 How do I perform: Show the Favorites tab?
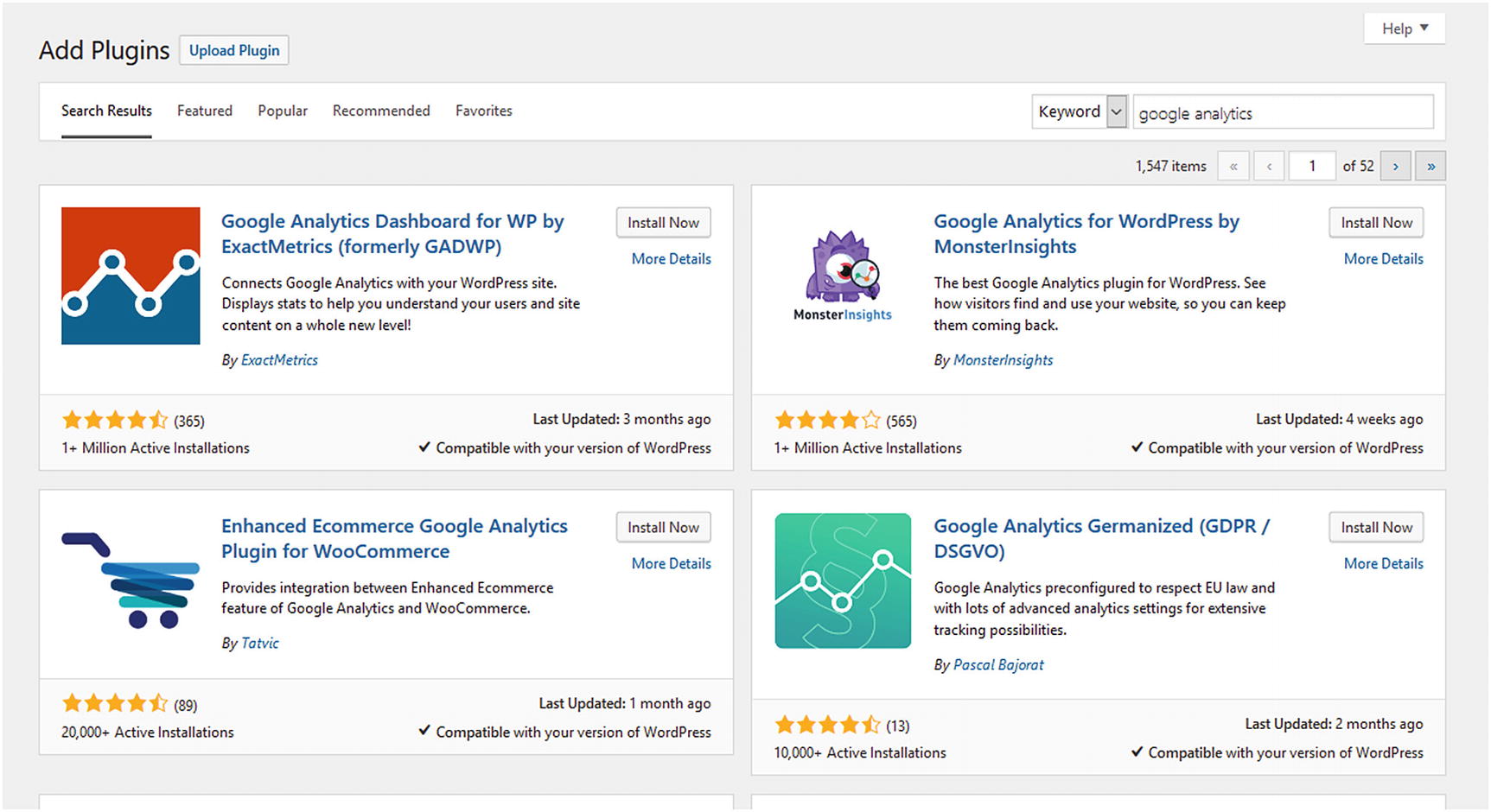[484, 111]
